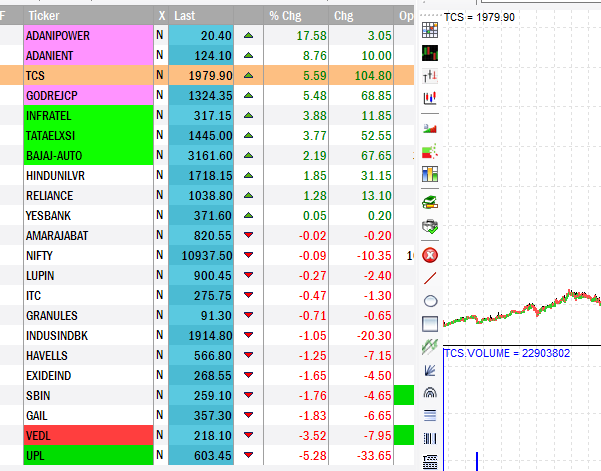Select the RELIANCE ticker

[x=89, y=195]
